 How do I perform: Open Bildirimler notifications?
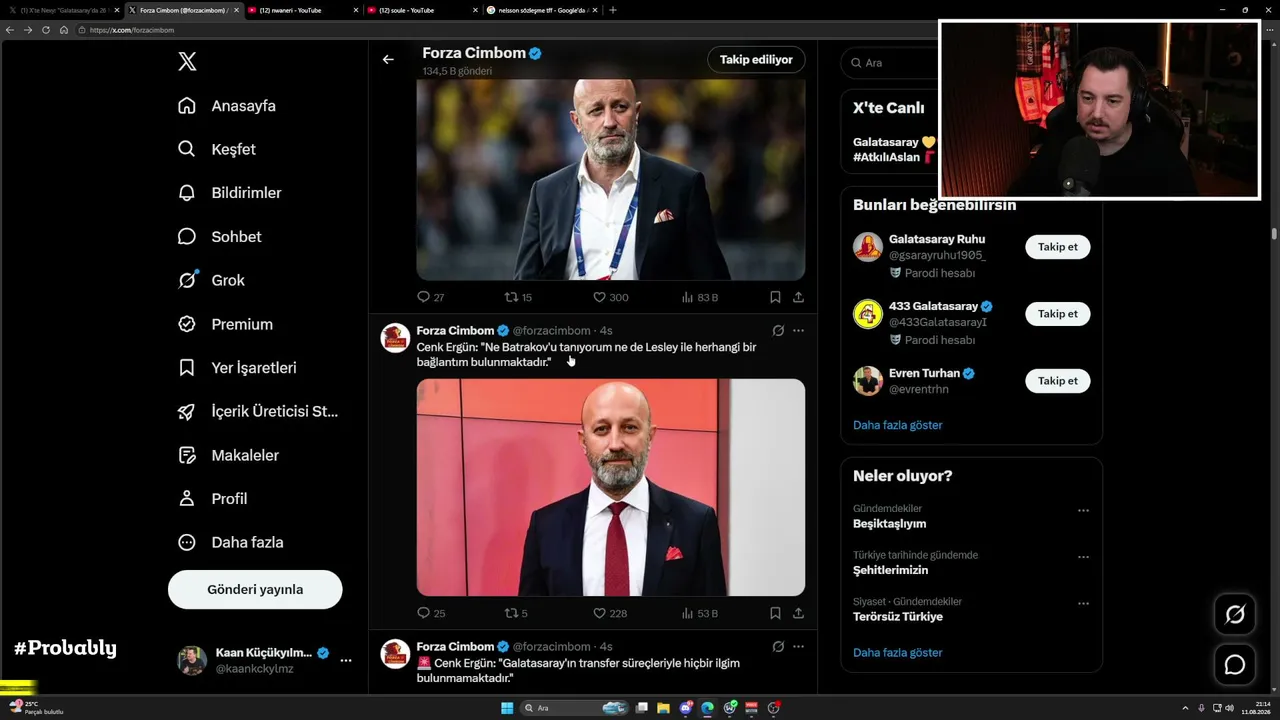point(229,193)
